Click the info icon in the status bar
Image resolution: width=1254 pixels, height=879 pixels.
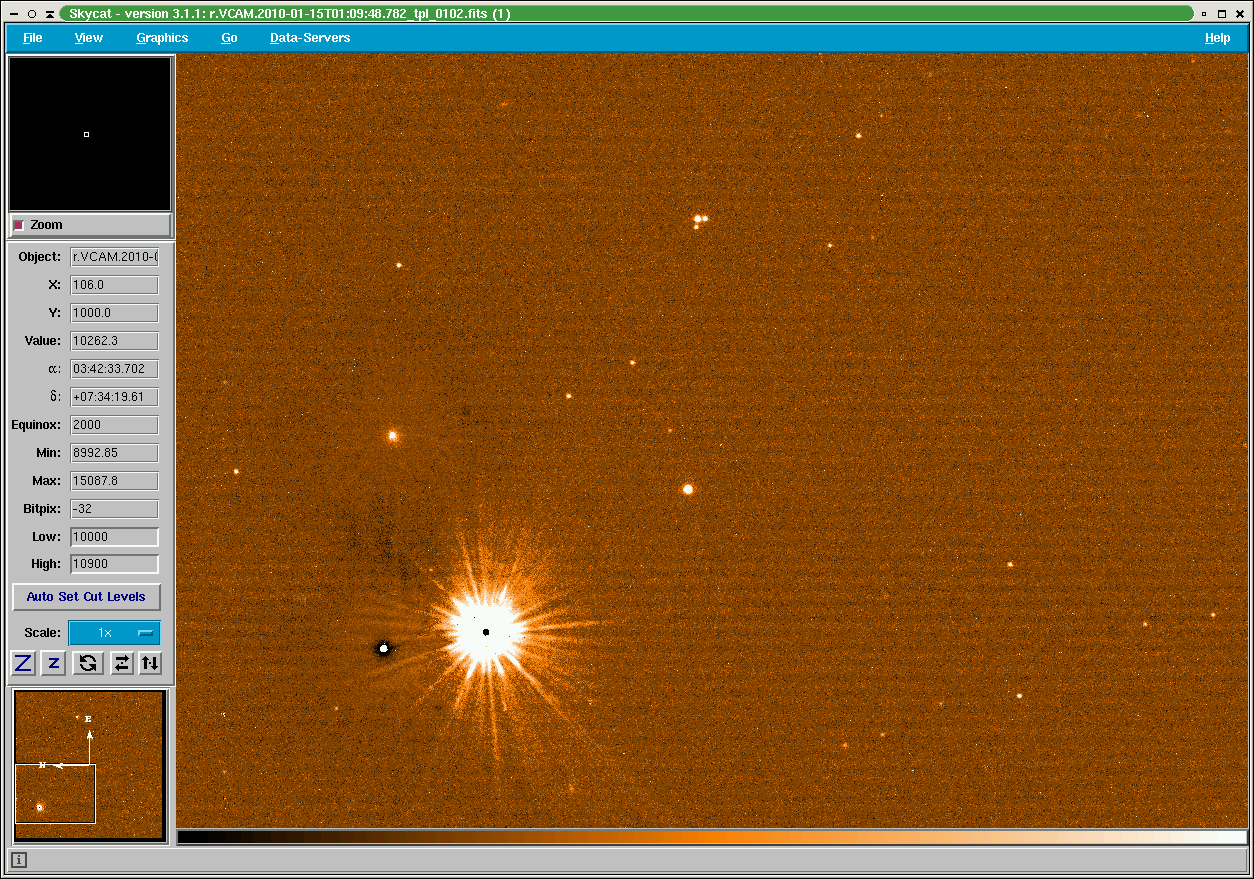pos(19,859)
